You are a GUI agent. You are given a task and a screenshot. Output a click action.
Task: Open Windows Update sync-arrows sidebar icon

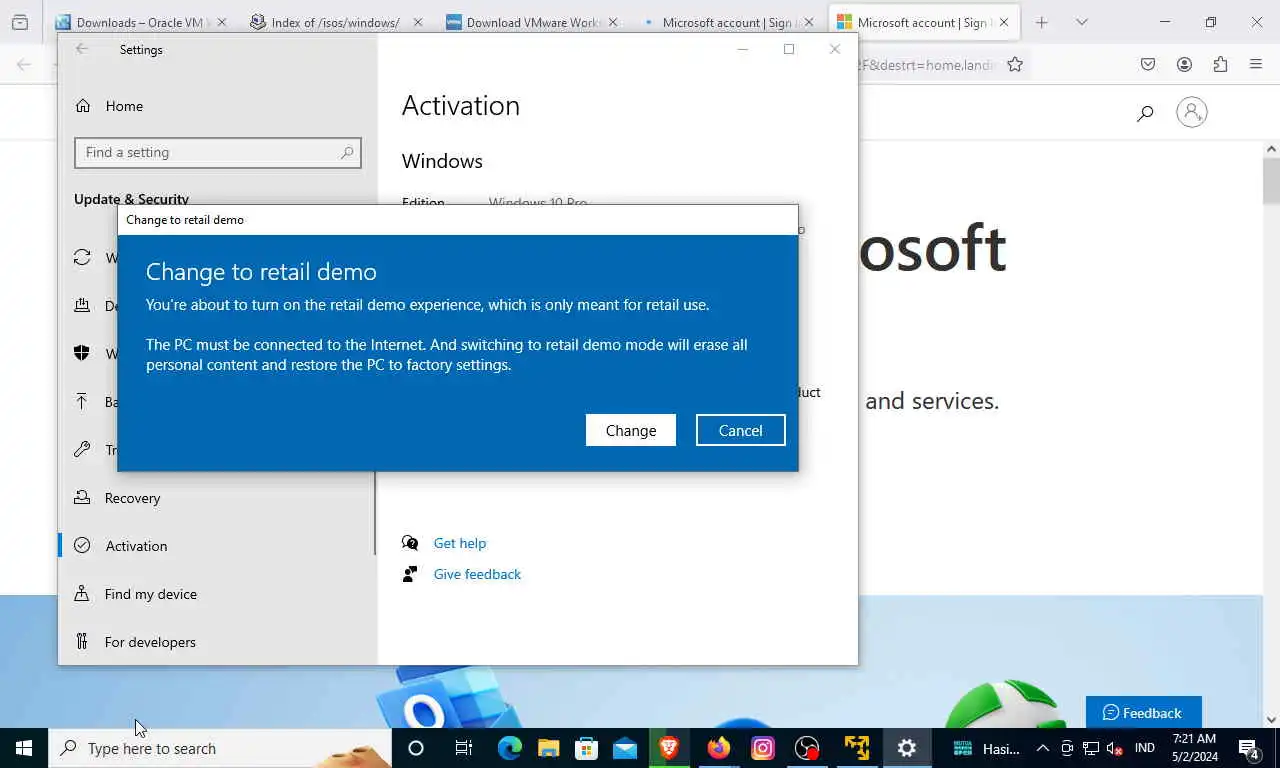click(82, 258)
